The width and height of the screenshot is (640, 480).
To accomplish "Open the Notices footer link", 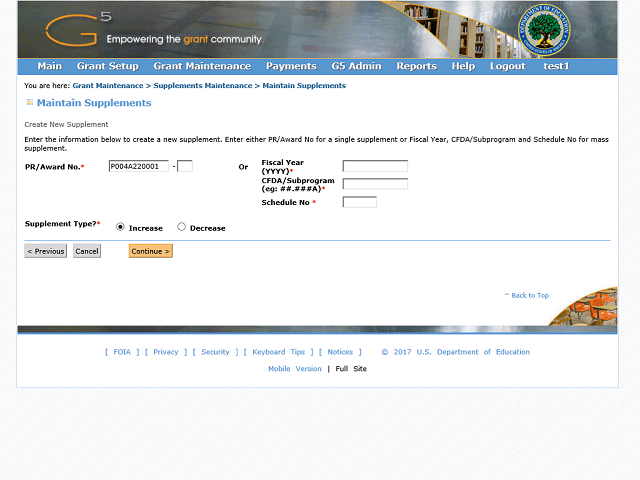I will coord(340,352).
